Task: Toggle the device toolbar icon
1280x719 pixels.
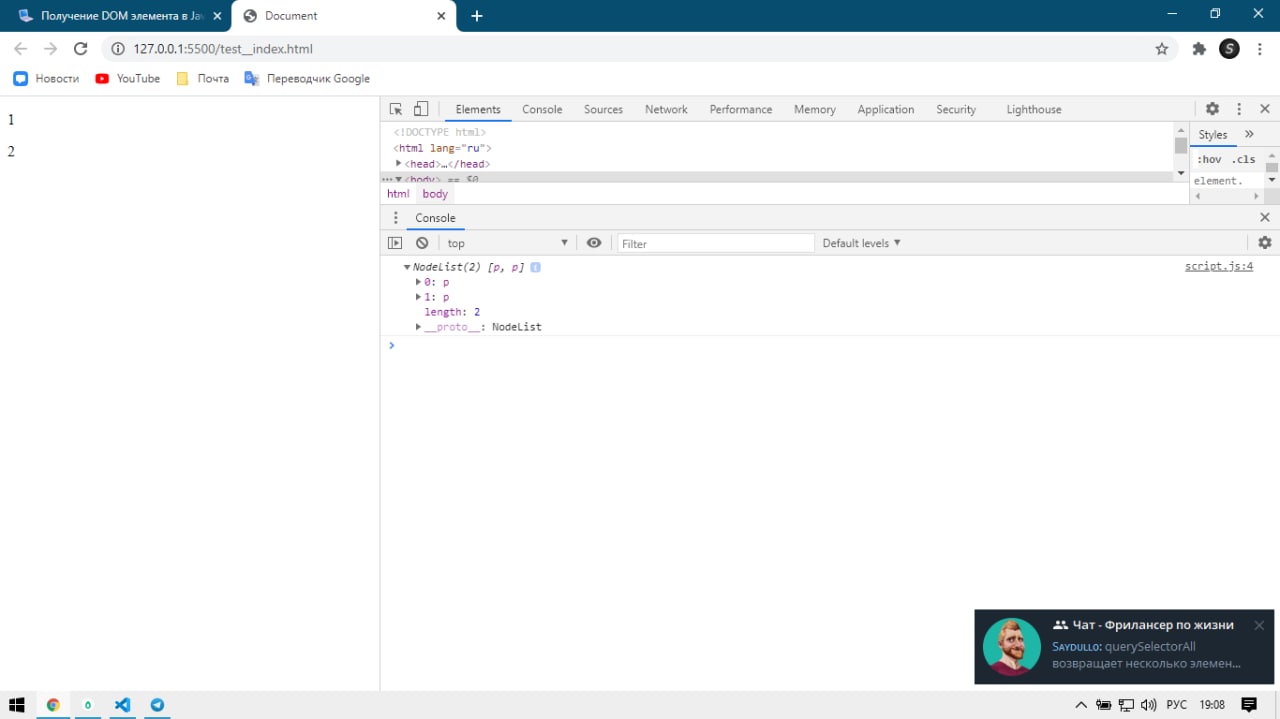Action: [421, 109]
